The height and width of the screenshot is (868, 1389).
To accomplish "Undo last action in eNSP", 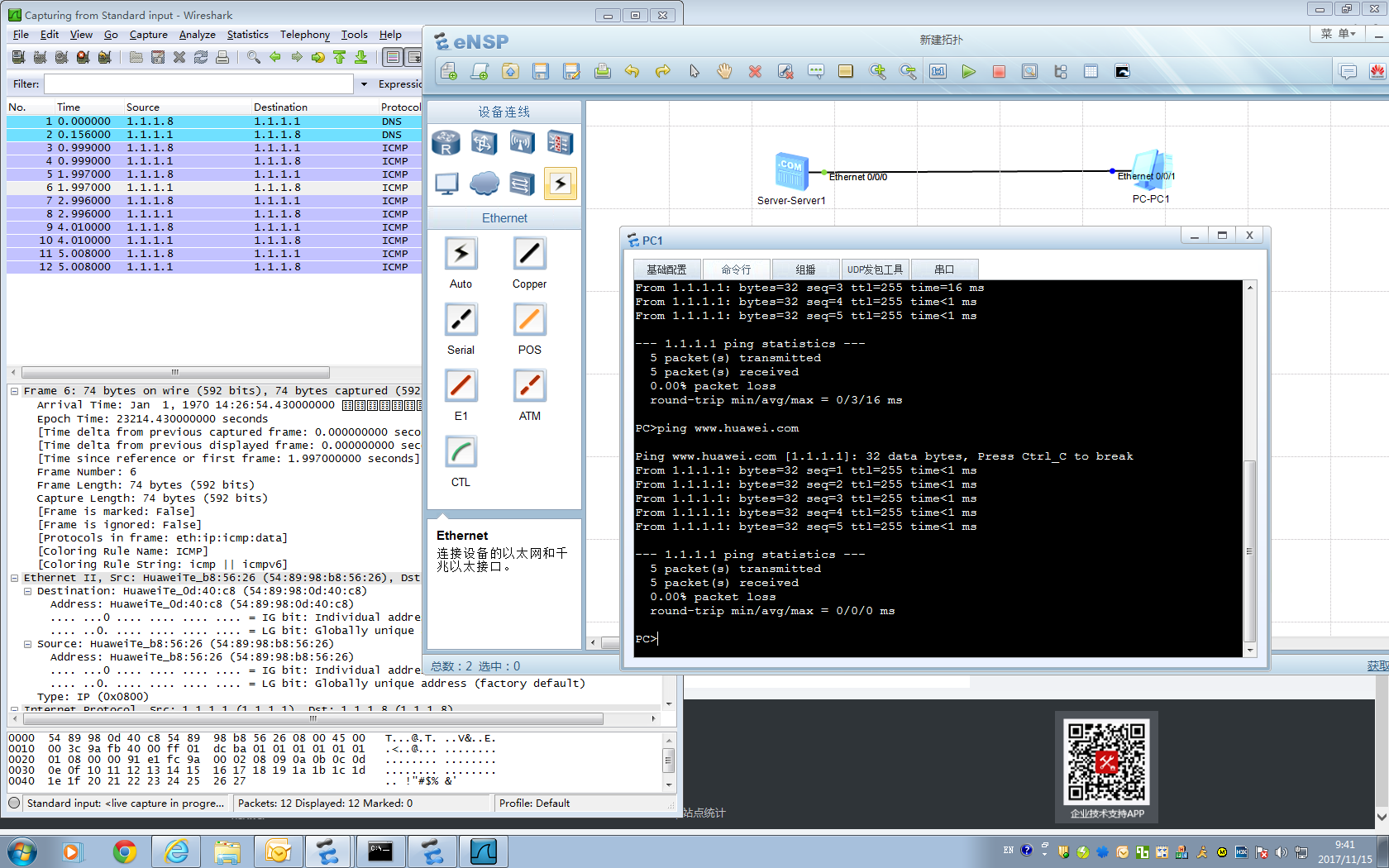I will 632,72.
